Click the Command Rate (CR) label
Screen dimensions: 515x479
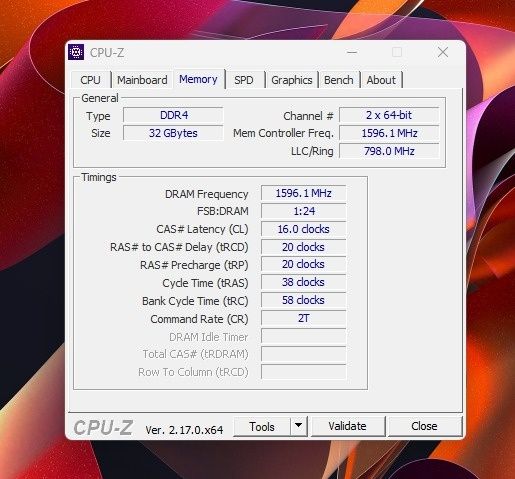coord(199,319)
